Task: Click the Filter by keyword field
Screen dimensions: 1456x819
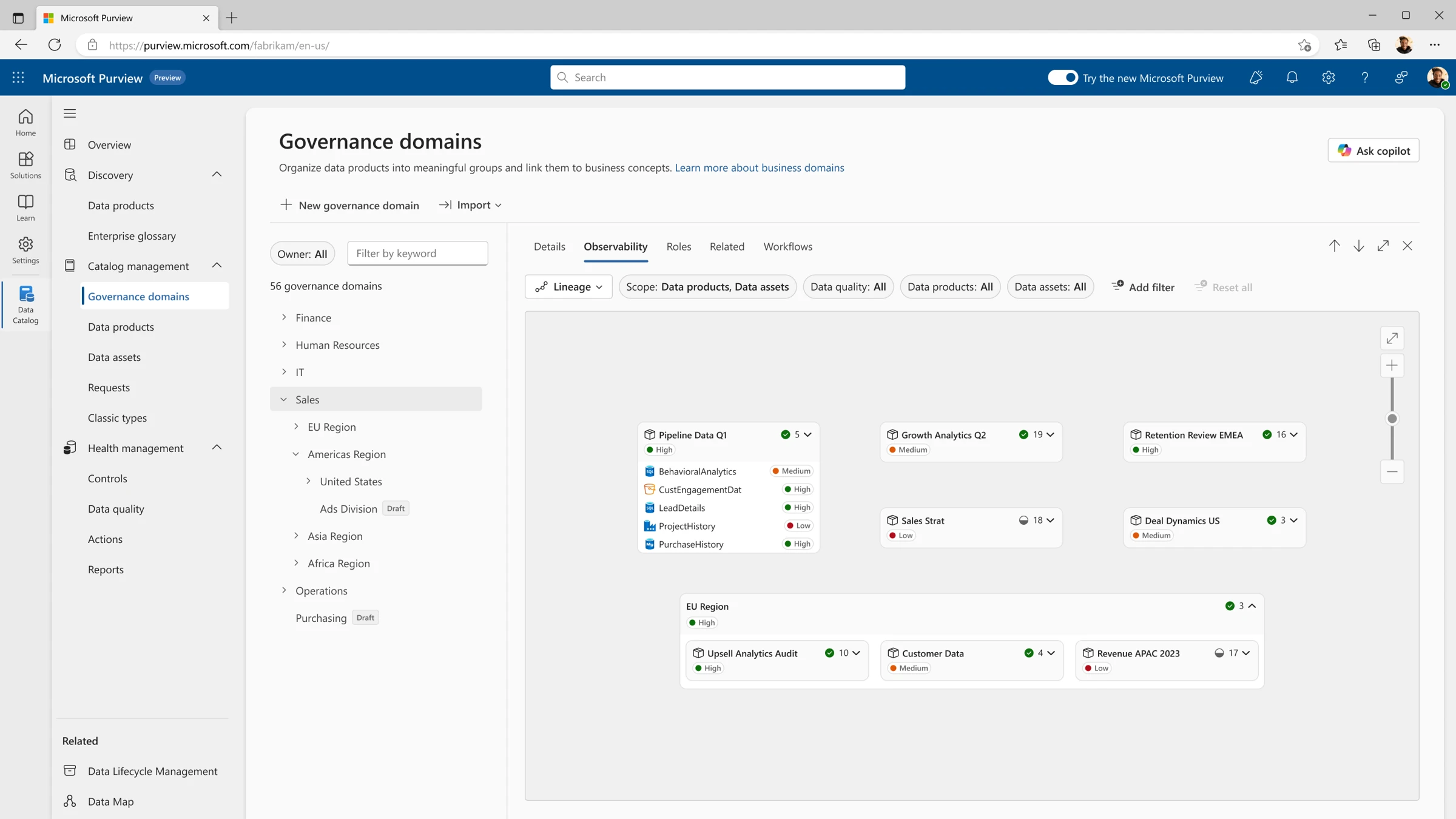Action: (x=417, y=254)
